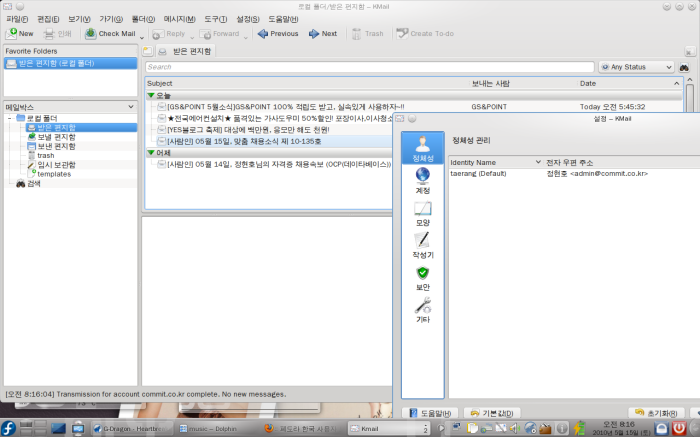Click the Trash toolbar button
The width and height of the screenshot is (700, 437).
(368, 33)
